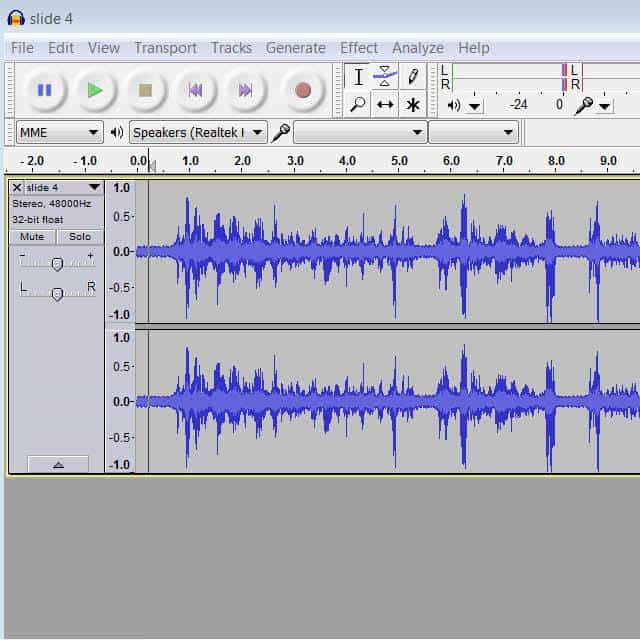Click the lower channel vertical amplitude scale

point(120,402)
